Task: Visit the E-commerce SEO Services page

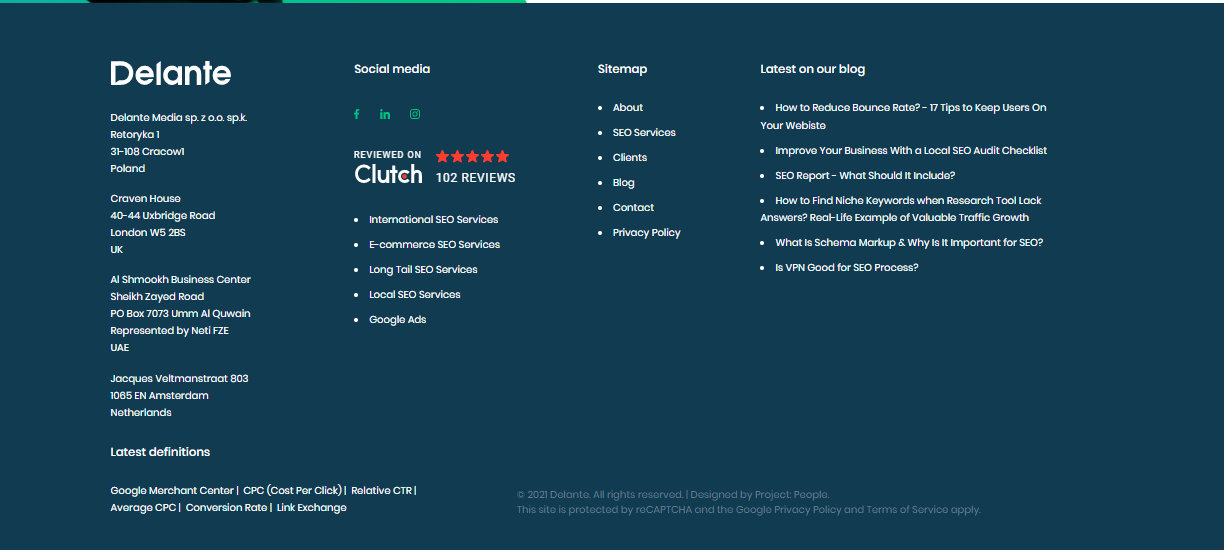Action: click(x=434, y=245)
